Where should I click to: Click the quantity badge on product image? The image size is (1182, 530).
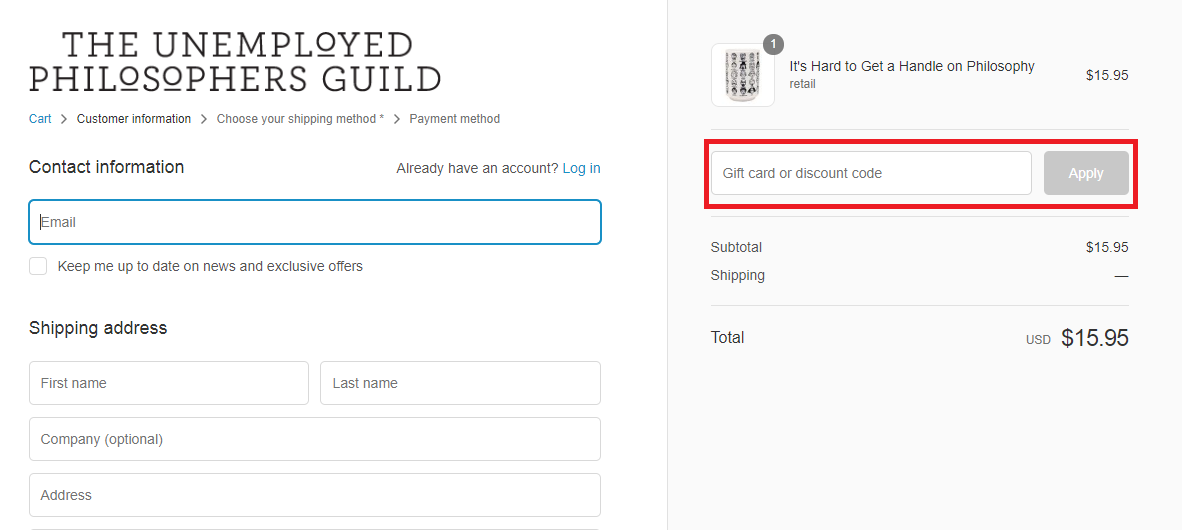click(773, 45)
